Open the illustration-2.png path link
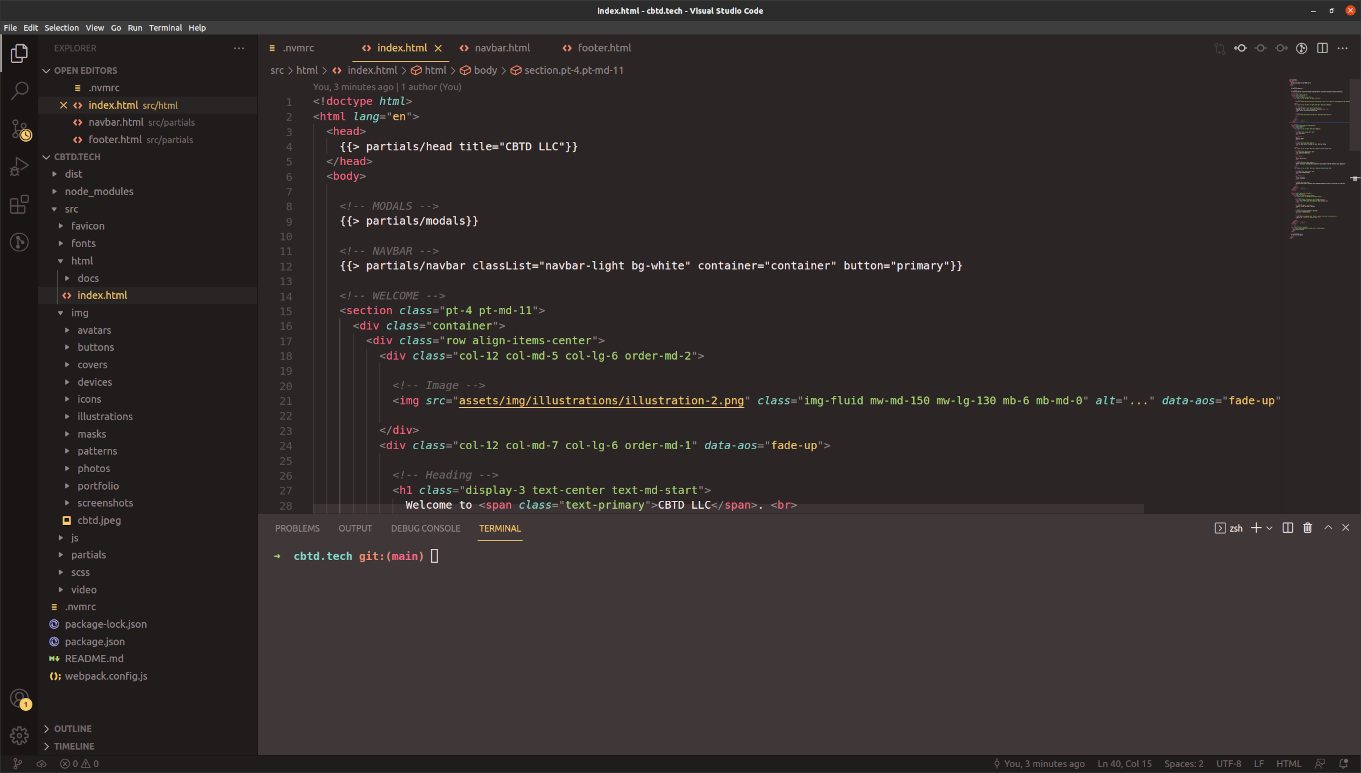 click(602, 401)
